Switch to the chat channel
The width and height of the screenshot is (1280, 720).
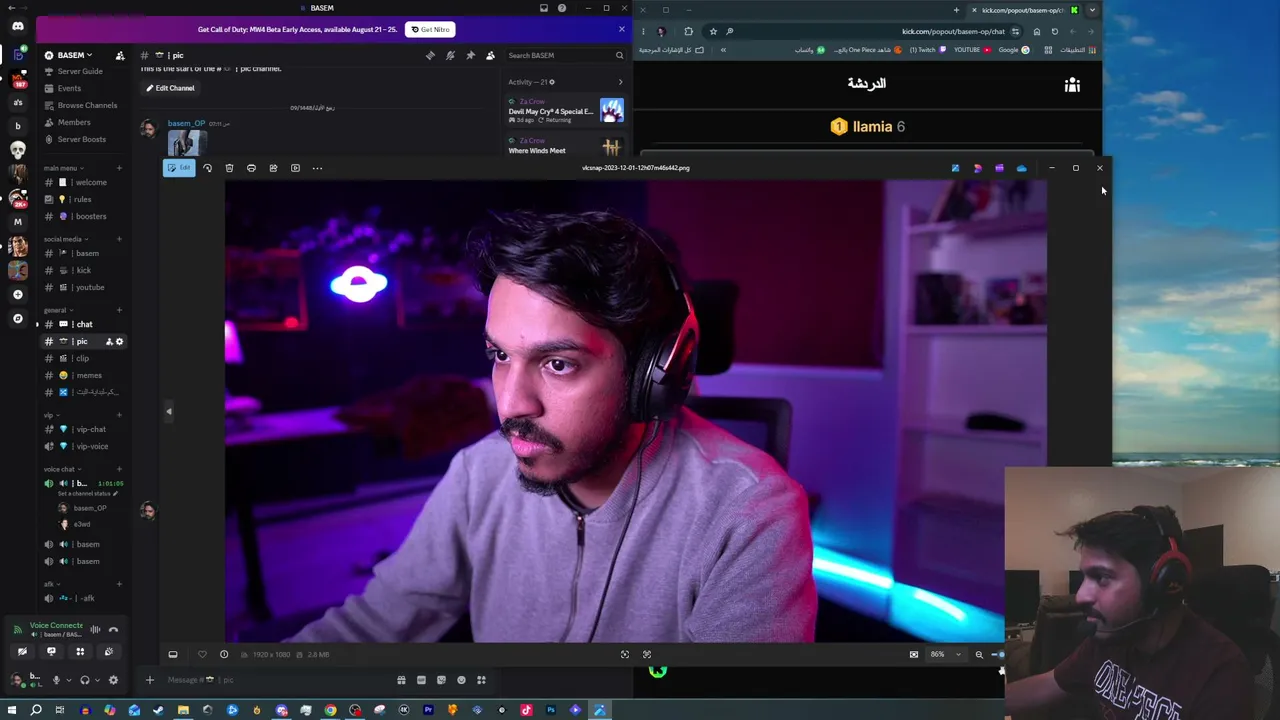pos(84,324)
